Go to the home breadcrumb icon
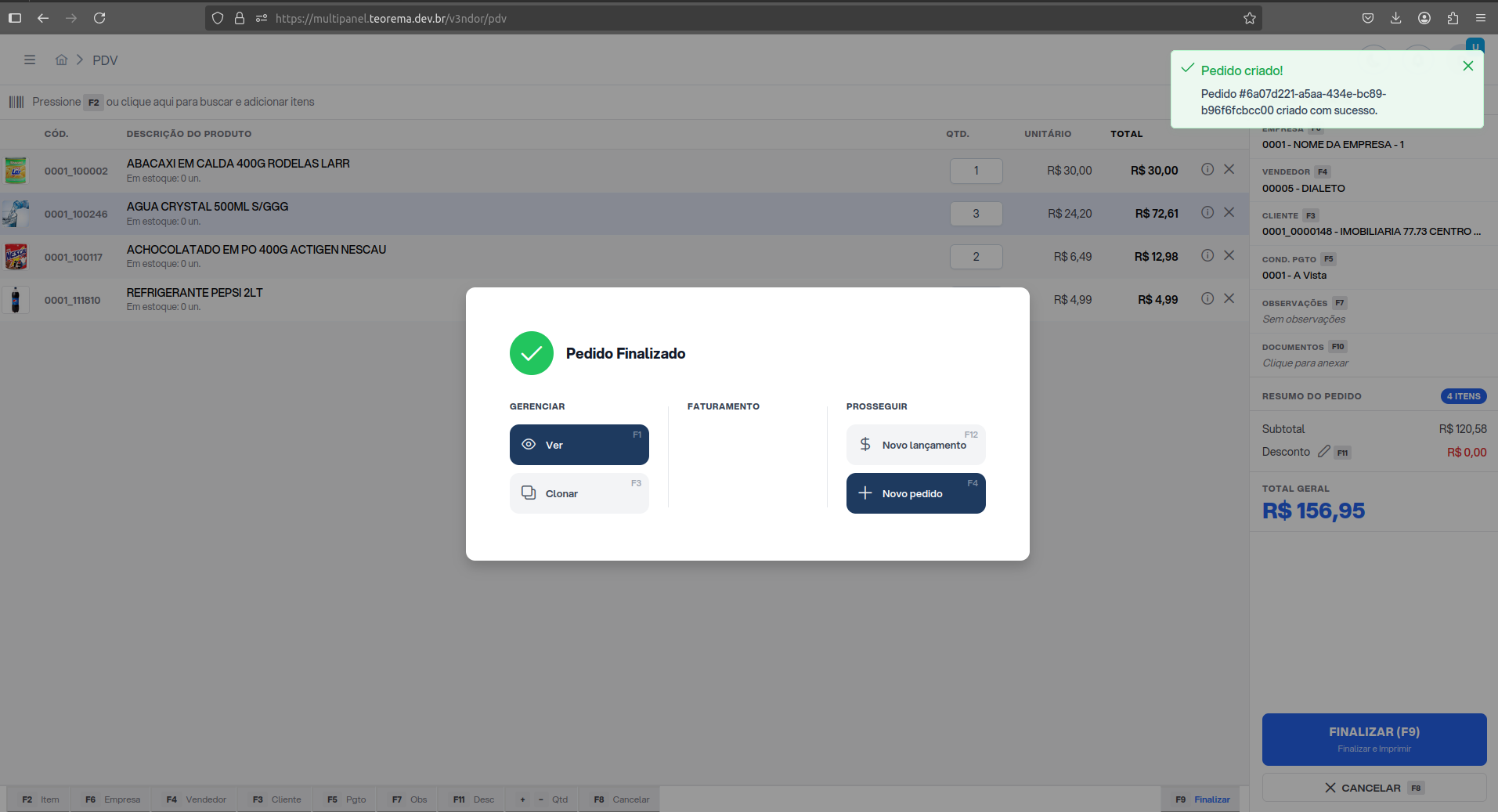The width and height of the screenshot is (1498, 812). [x=61, y=60]
